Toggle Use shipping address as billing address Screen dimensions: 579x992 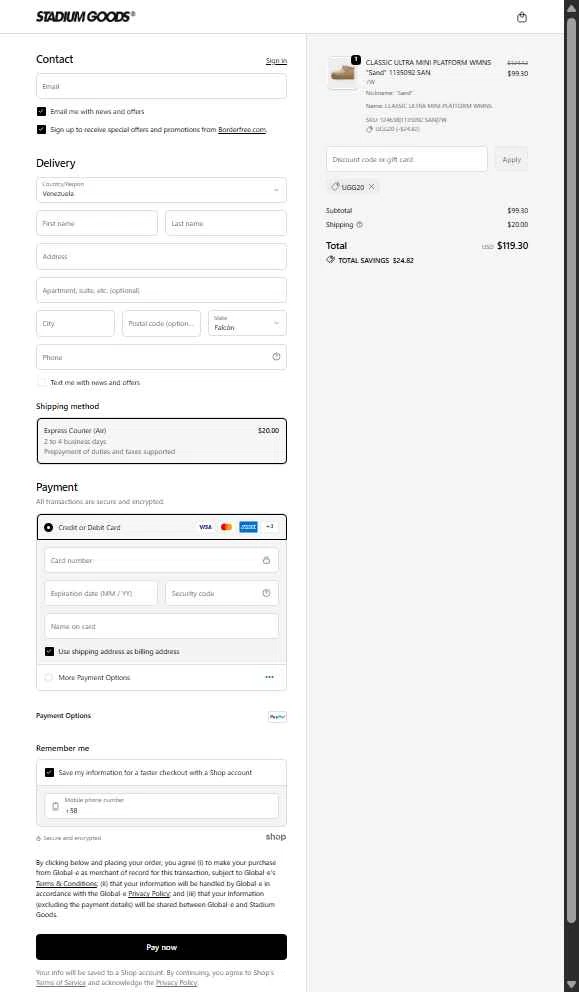click(49, 652)
